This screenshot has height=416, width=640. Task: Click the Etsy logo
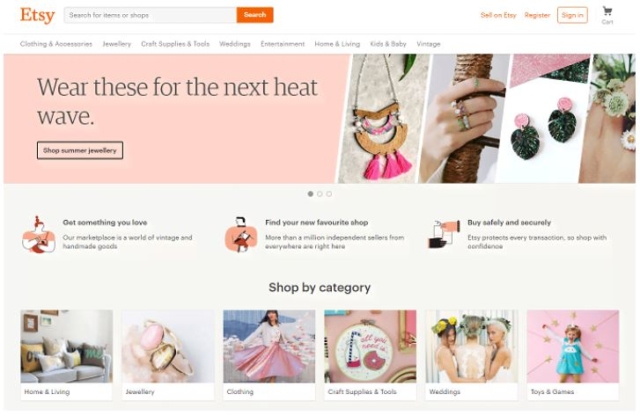tap(38, 16)
